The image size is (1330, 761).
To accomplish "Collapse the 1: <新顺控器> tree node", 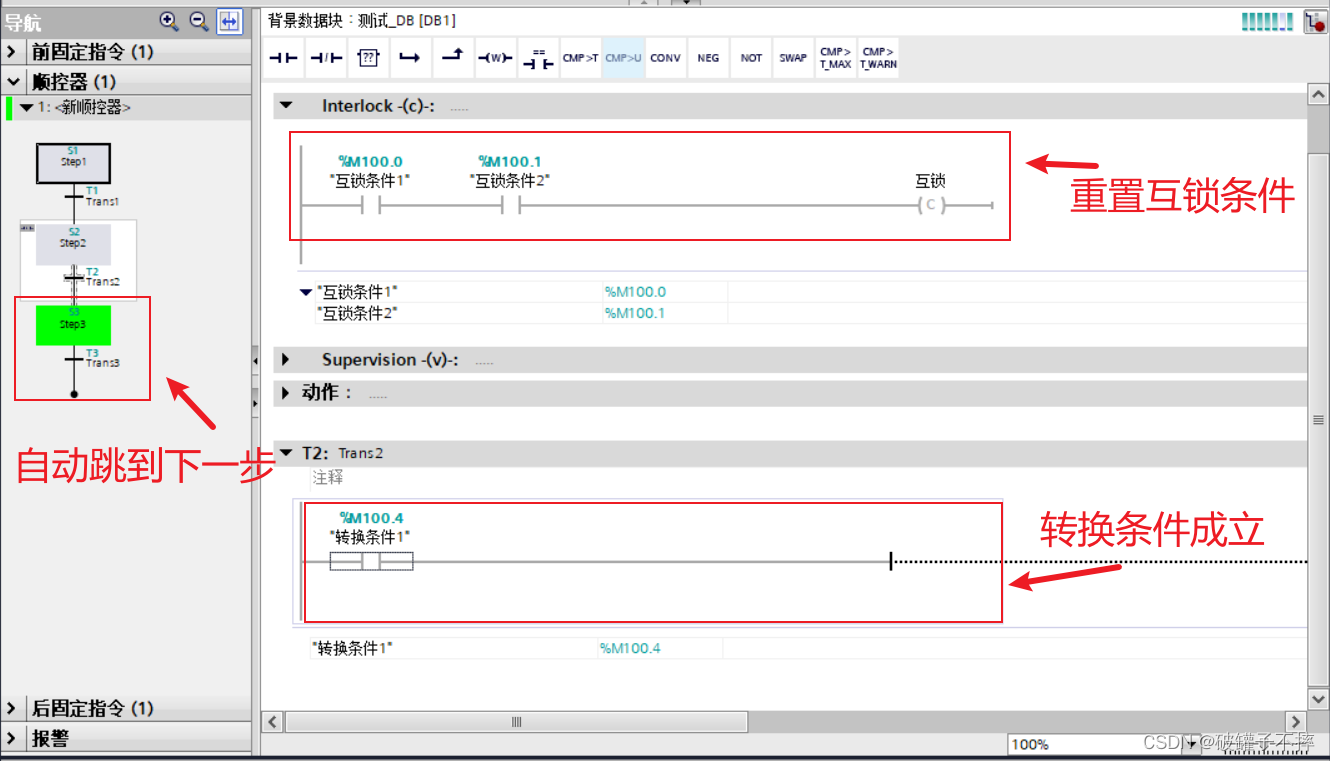I will tap(26, 107).
